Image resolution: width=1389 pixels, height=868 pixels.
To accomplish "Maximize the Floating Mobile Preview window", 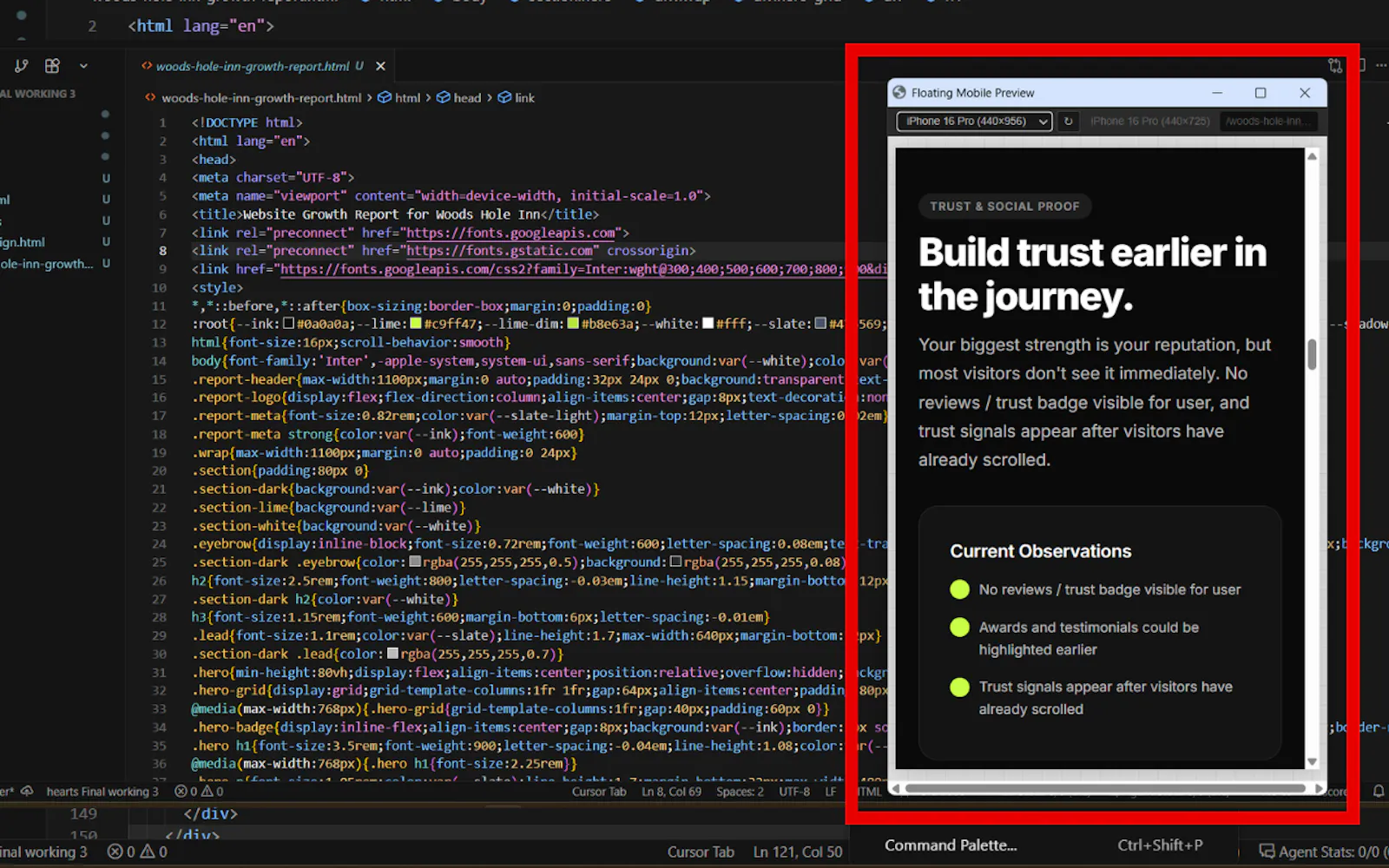I will 1261,93.
